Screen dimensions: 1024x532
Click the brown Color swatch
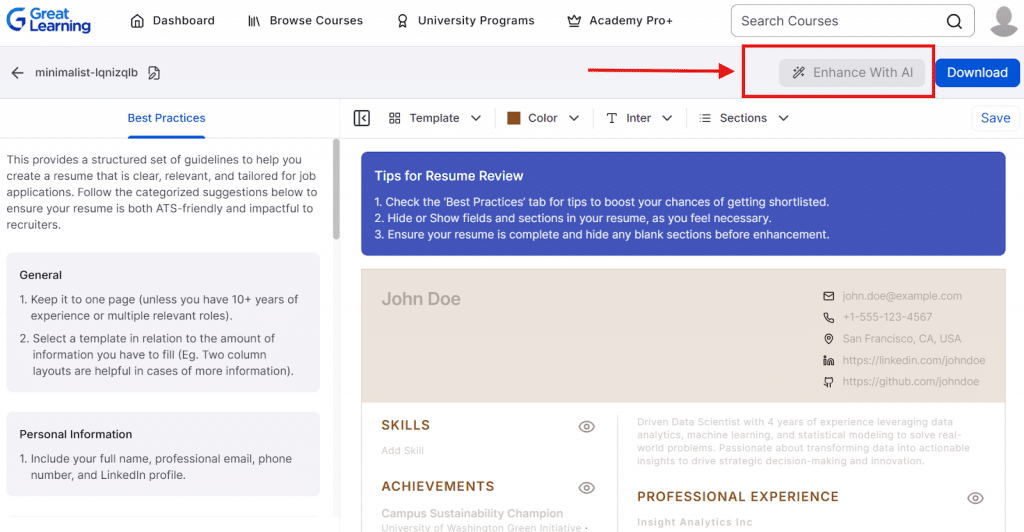point(514,118)
